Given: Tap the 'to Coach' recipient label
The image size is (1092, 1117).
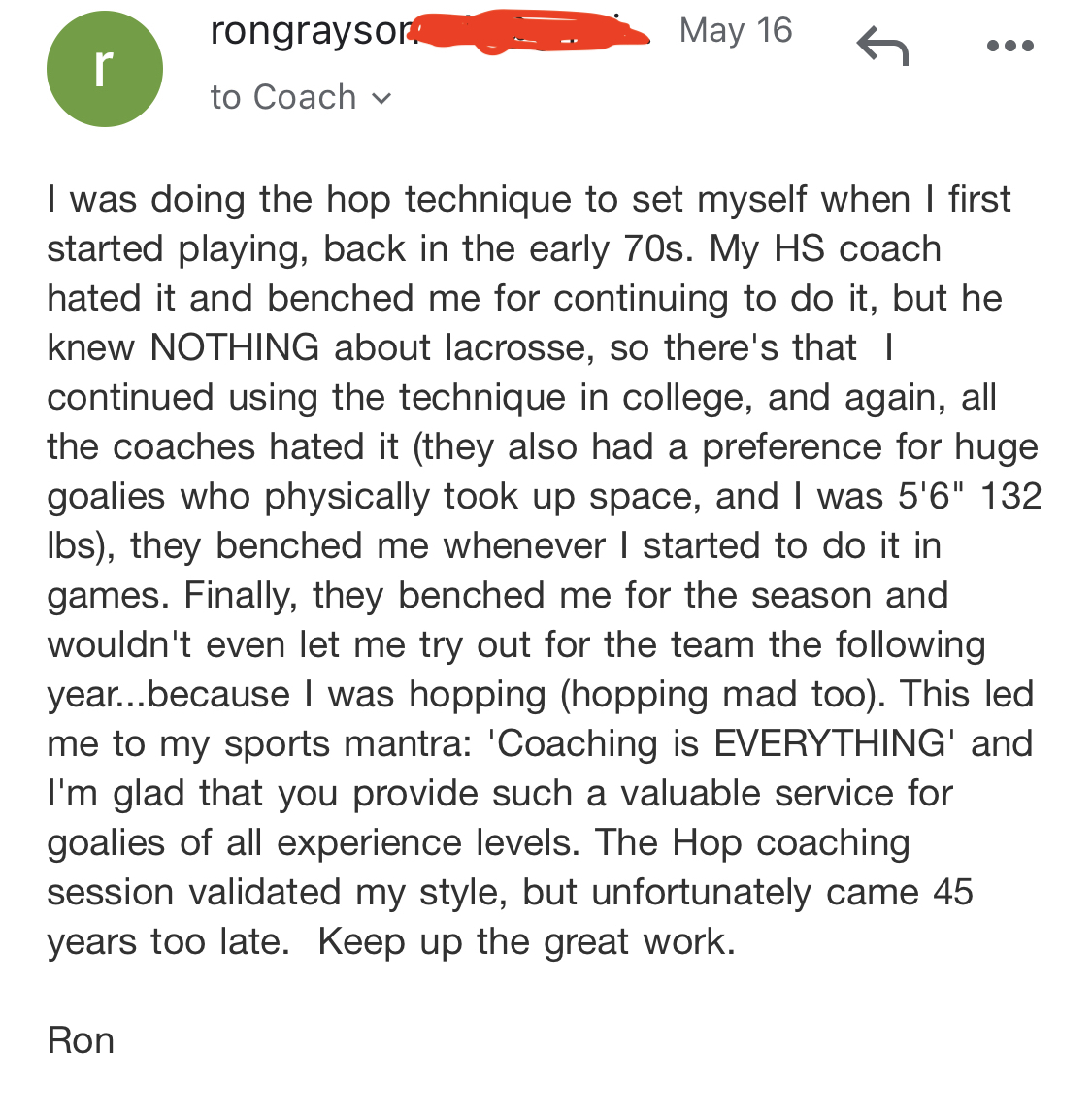Looking at the screenshot, I should 282,97.
